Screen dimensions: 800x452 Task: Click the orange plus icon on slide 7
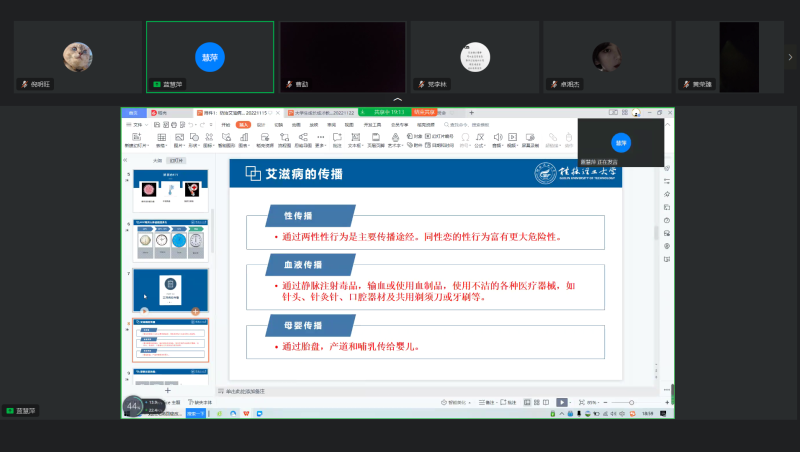[x=195, y=310]
